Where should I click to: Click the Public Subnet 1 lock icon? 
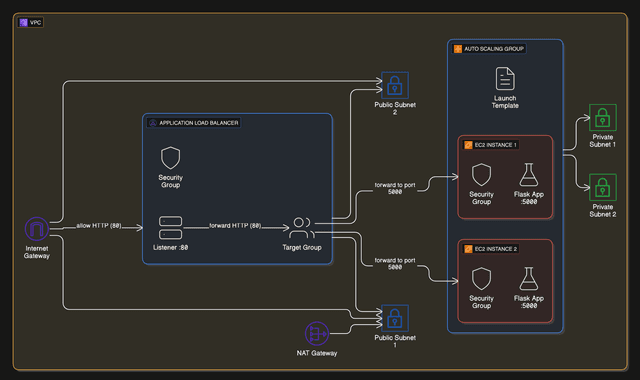[x=395, y=318]
